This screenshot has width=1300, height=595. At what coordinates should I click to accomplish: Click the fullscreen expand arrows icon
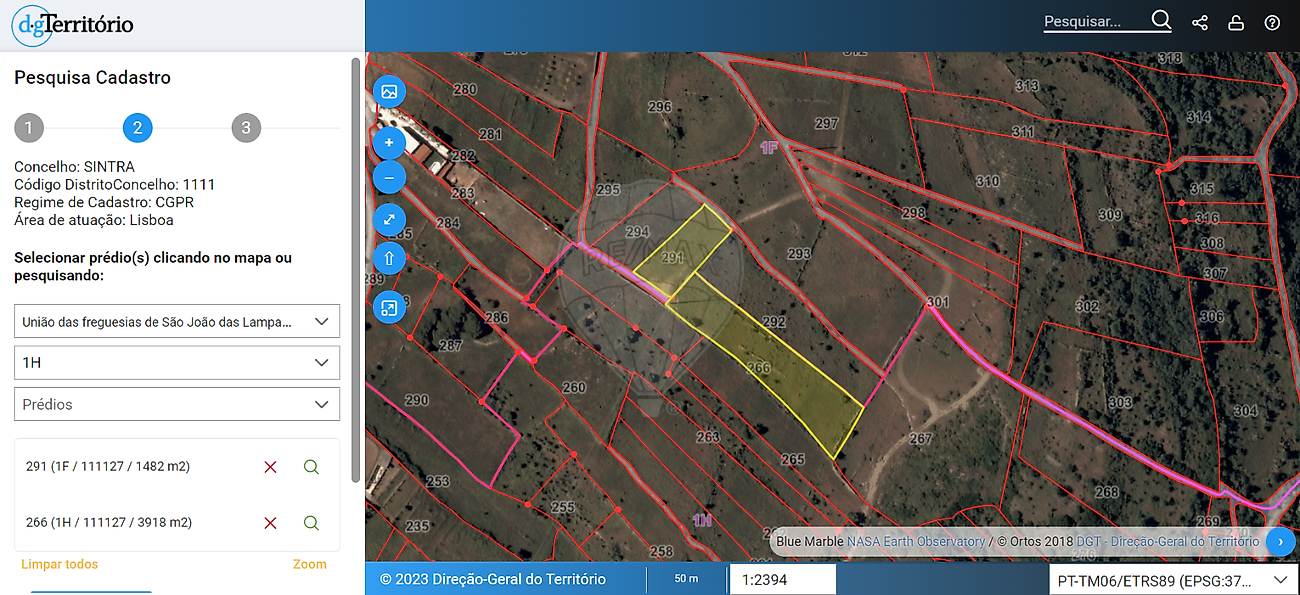point(389,219)
